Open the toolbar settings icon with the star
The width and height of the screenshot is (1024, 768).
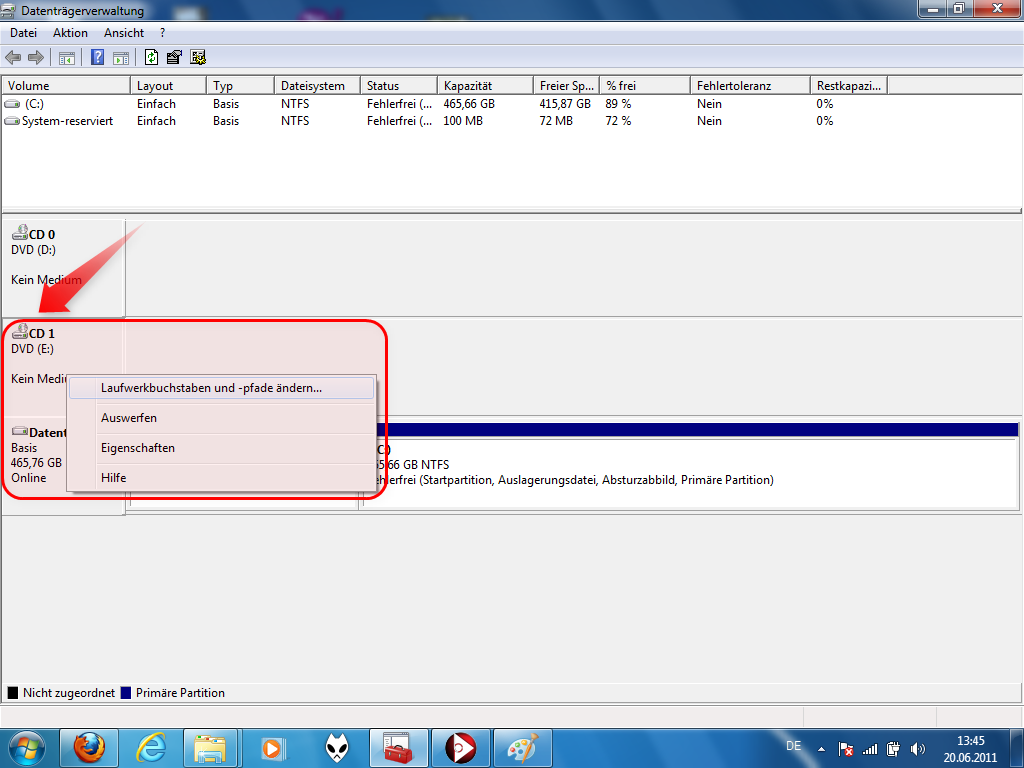[198, 57]
